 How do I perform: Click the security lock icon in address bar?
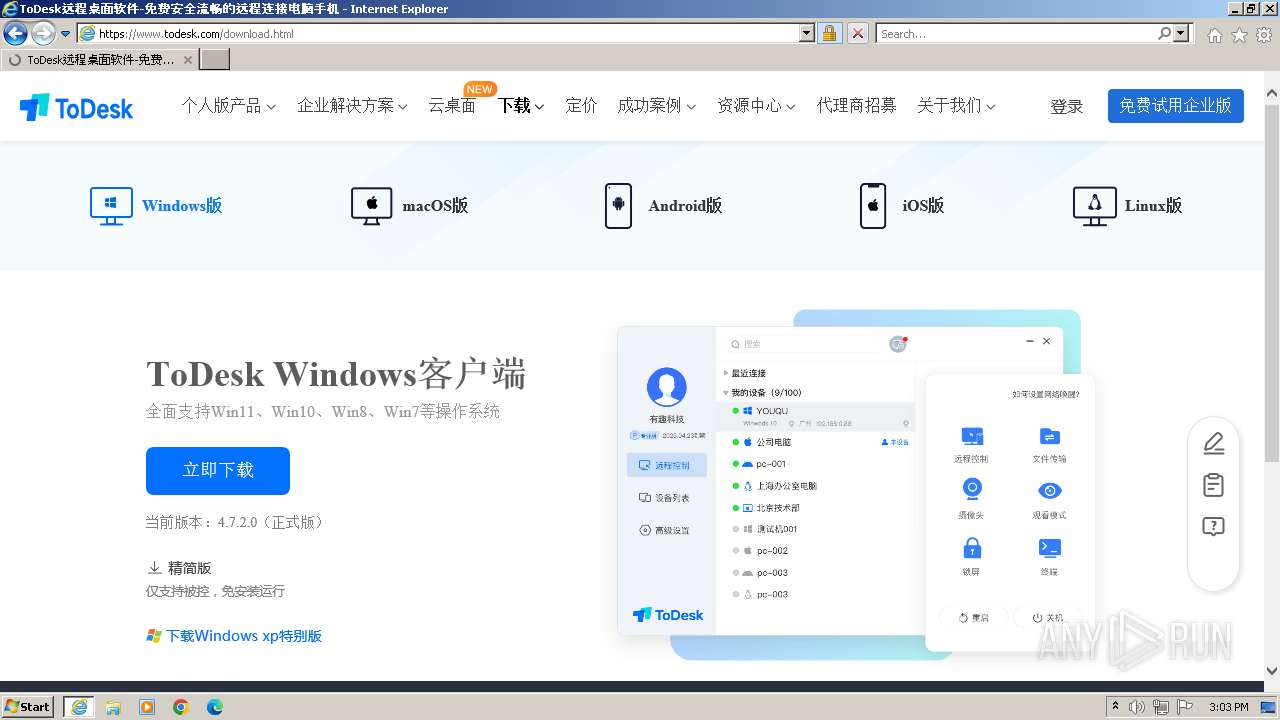[x=829, y=33]
